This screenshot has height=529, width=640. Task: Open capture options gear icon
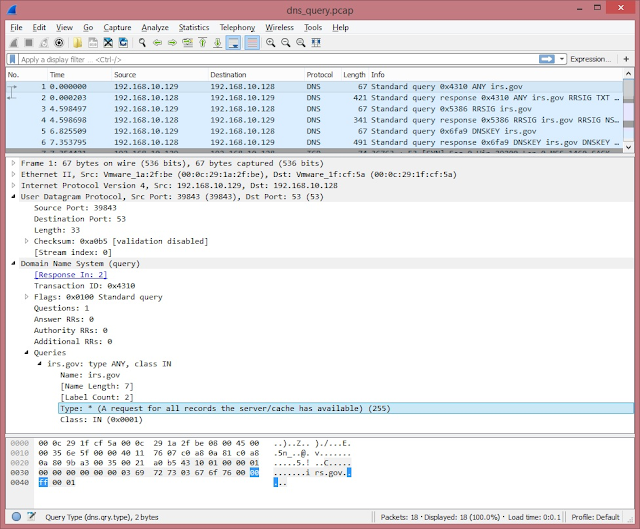click(59, 42)
